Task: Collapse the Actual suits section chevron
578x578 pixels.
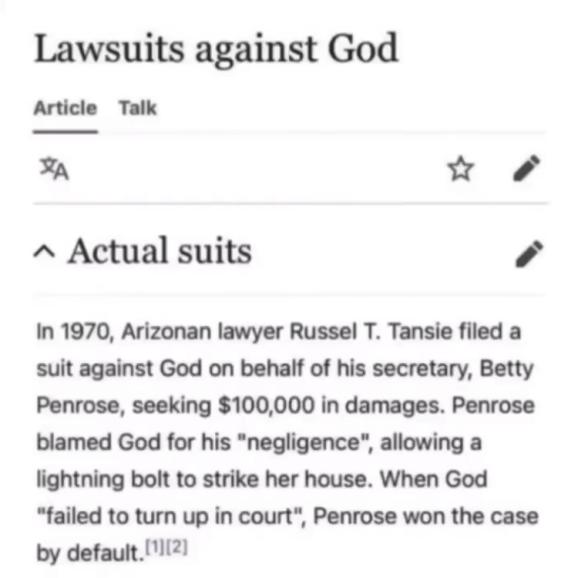Action: 45,252
